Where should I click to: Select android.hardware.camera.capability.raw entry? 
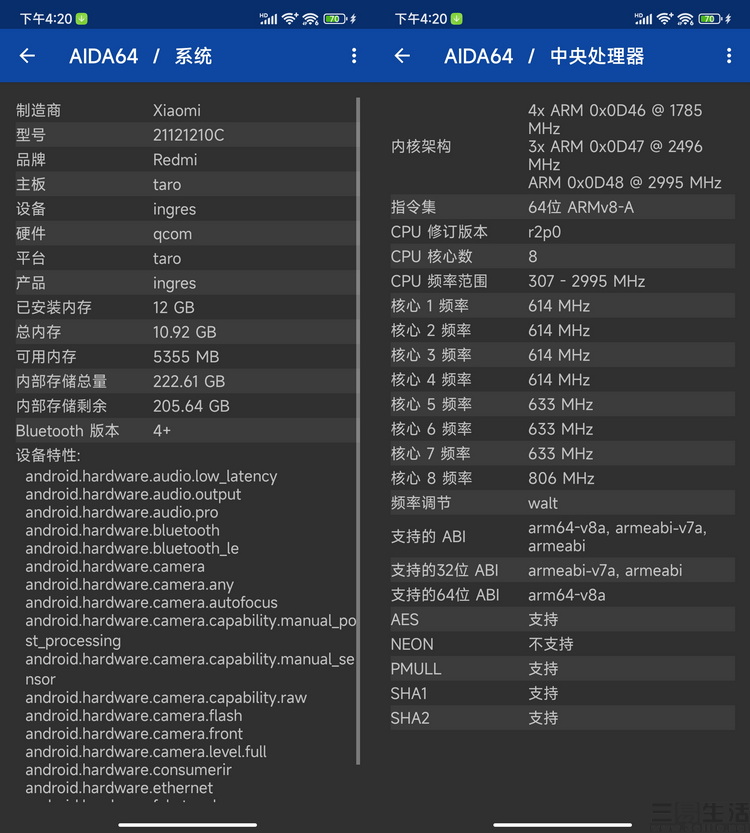pos(166,698)
